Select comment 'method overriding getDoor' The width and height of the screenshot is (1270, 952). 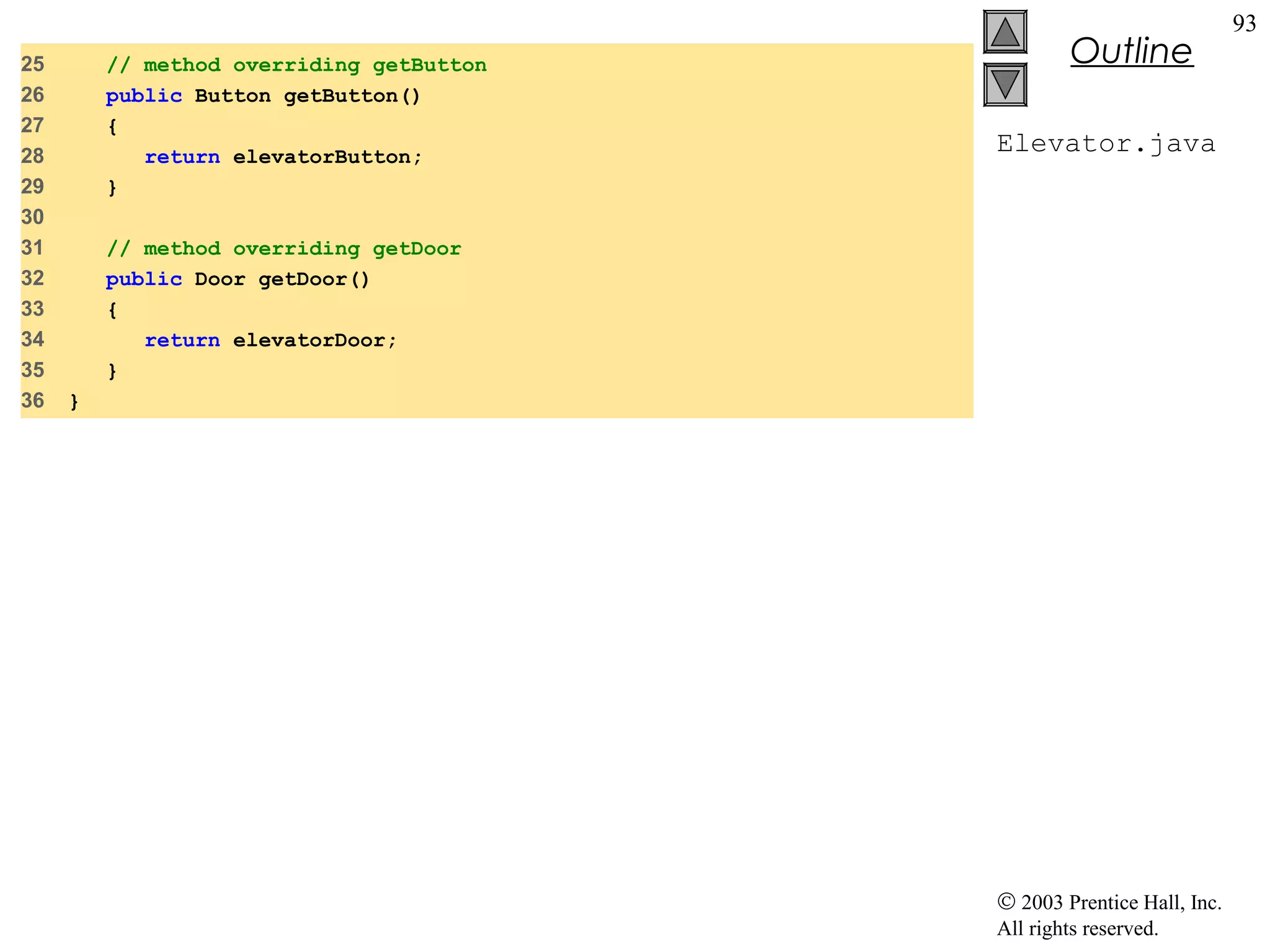(284, 249)
